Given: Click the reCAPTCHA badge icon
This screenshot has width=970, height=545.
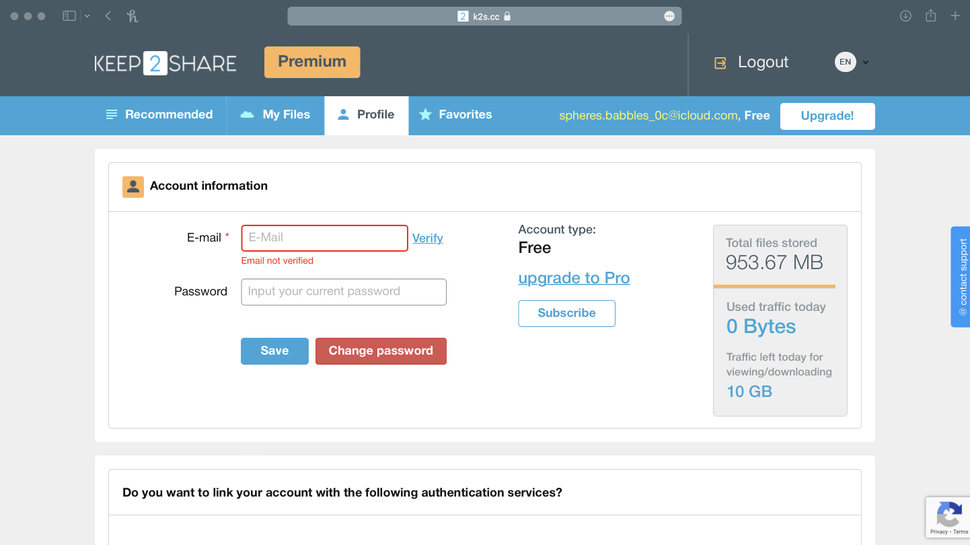Looking at the screenshot, I should [947, 516].
